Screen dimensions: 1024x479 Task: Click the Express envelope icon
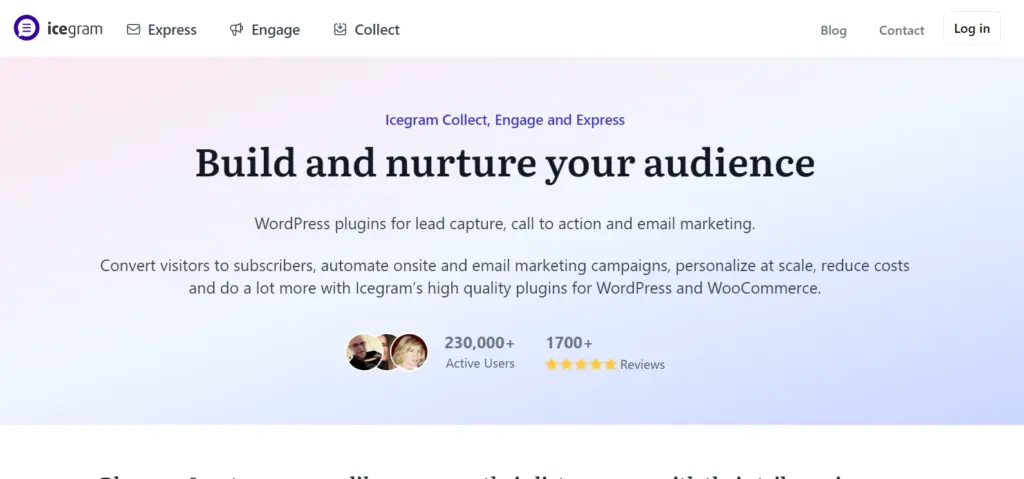tap(133, 29)
